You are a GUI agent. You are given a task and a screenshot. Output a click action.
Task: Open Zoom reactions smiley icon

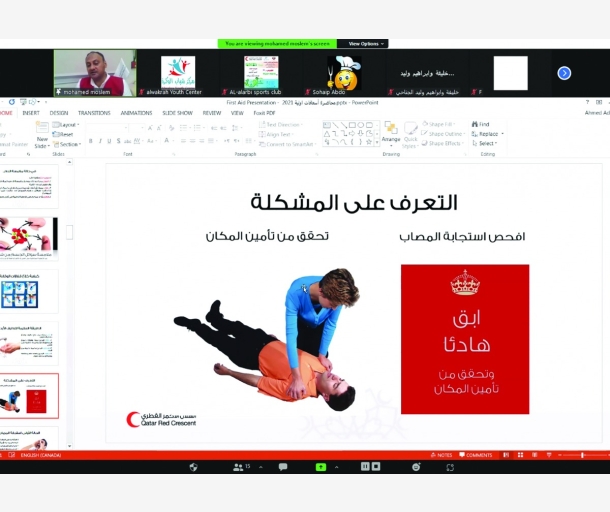coord(416,466)
